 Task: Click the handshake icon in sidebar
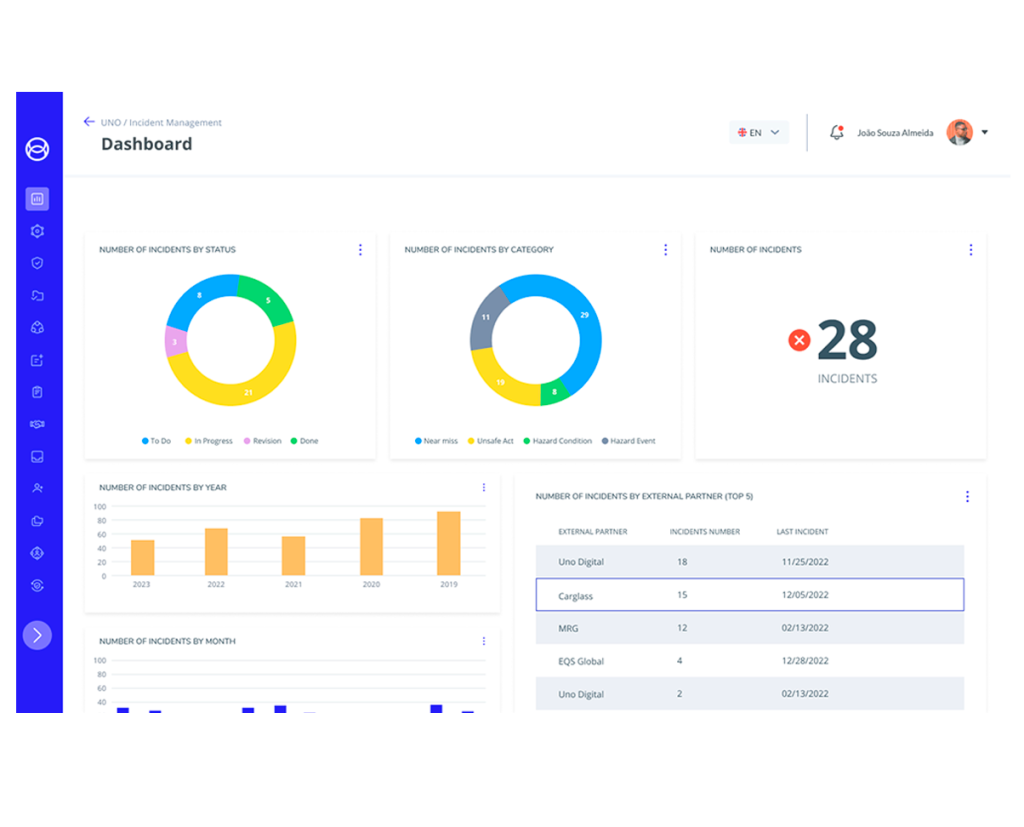tap(37, 424)
